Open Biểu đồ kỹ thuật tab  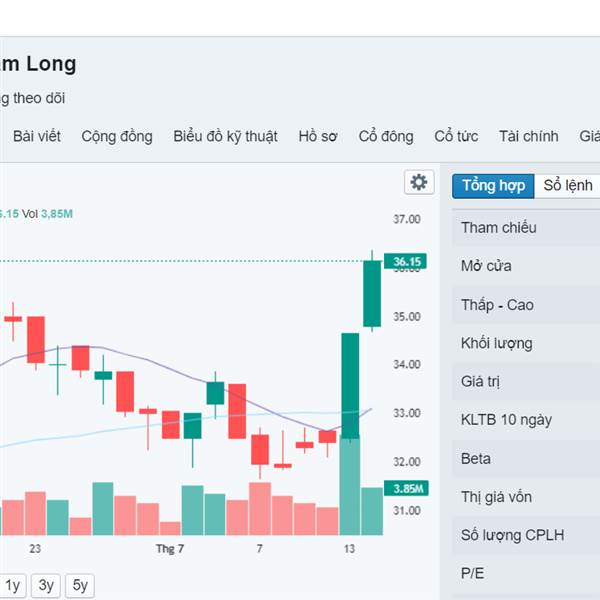tap(225, 137)
